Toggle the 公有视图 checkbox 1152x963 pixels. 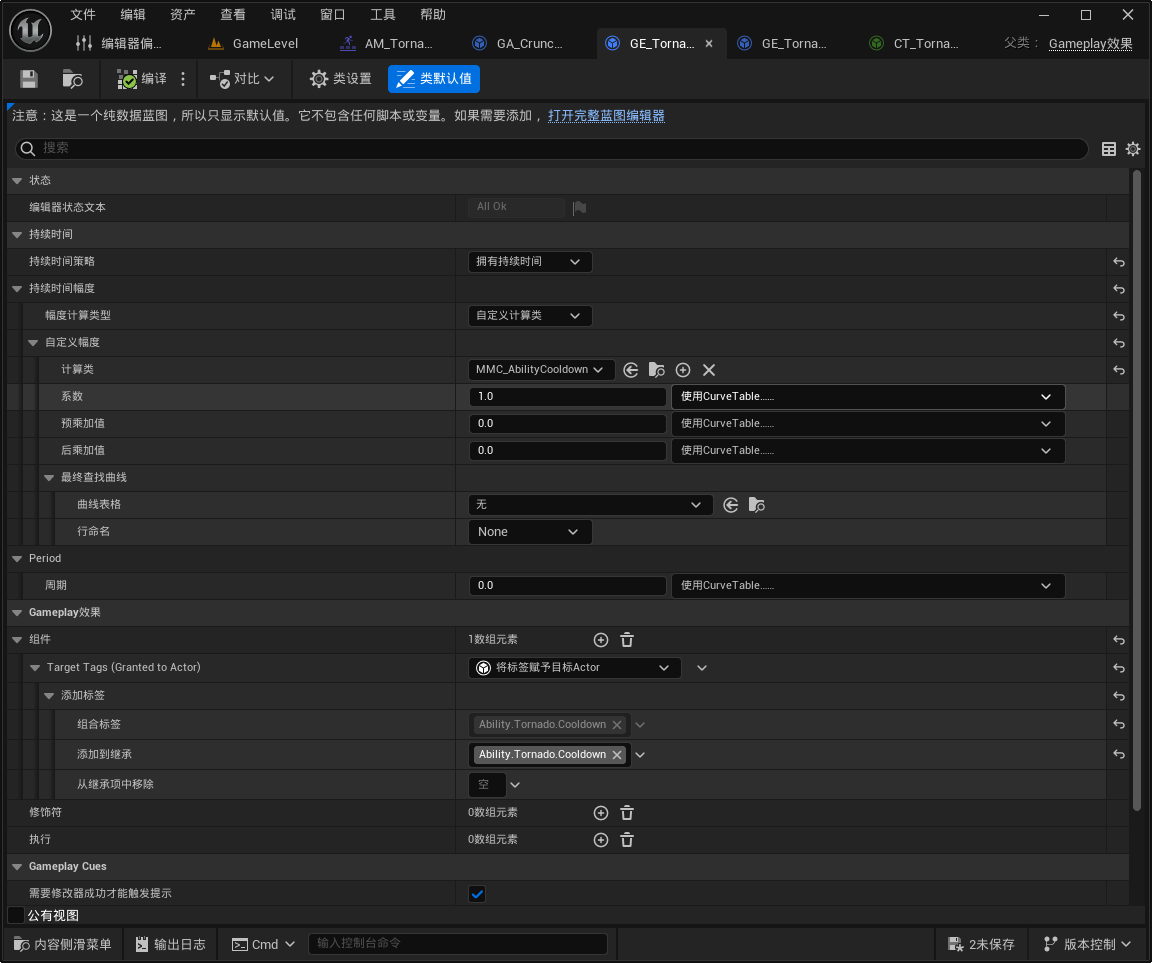point(15,915)
